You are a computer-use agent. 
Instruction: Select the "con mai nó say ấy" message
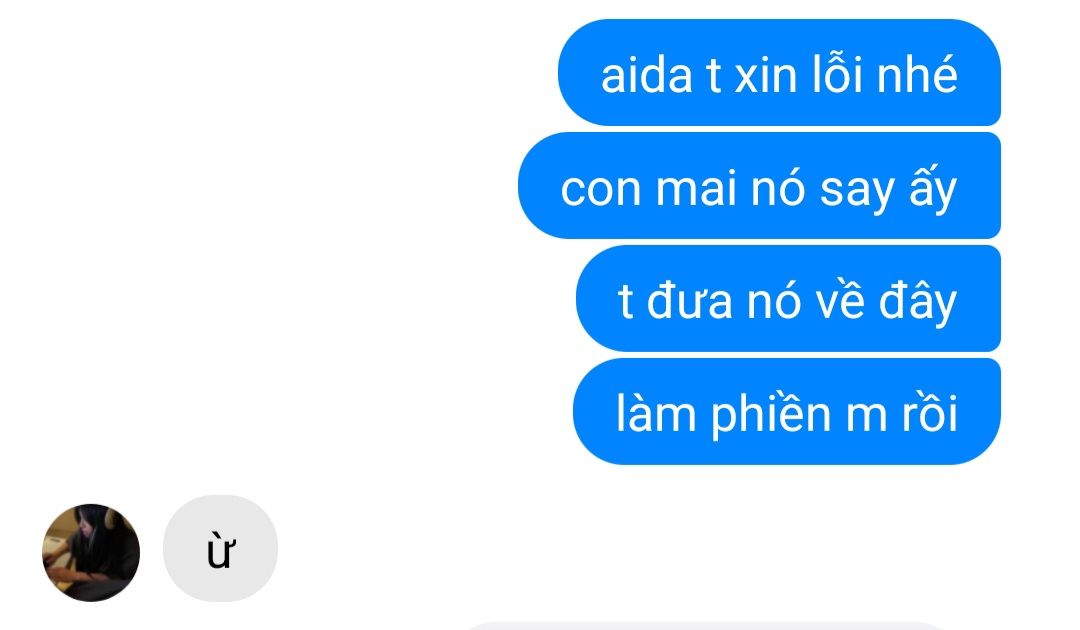pyautogui.click(x=759, y=186)
